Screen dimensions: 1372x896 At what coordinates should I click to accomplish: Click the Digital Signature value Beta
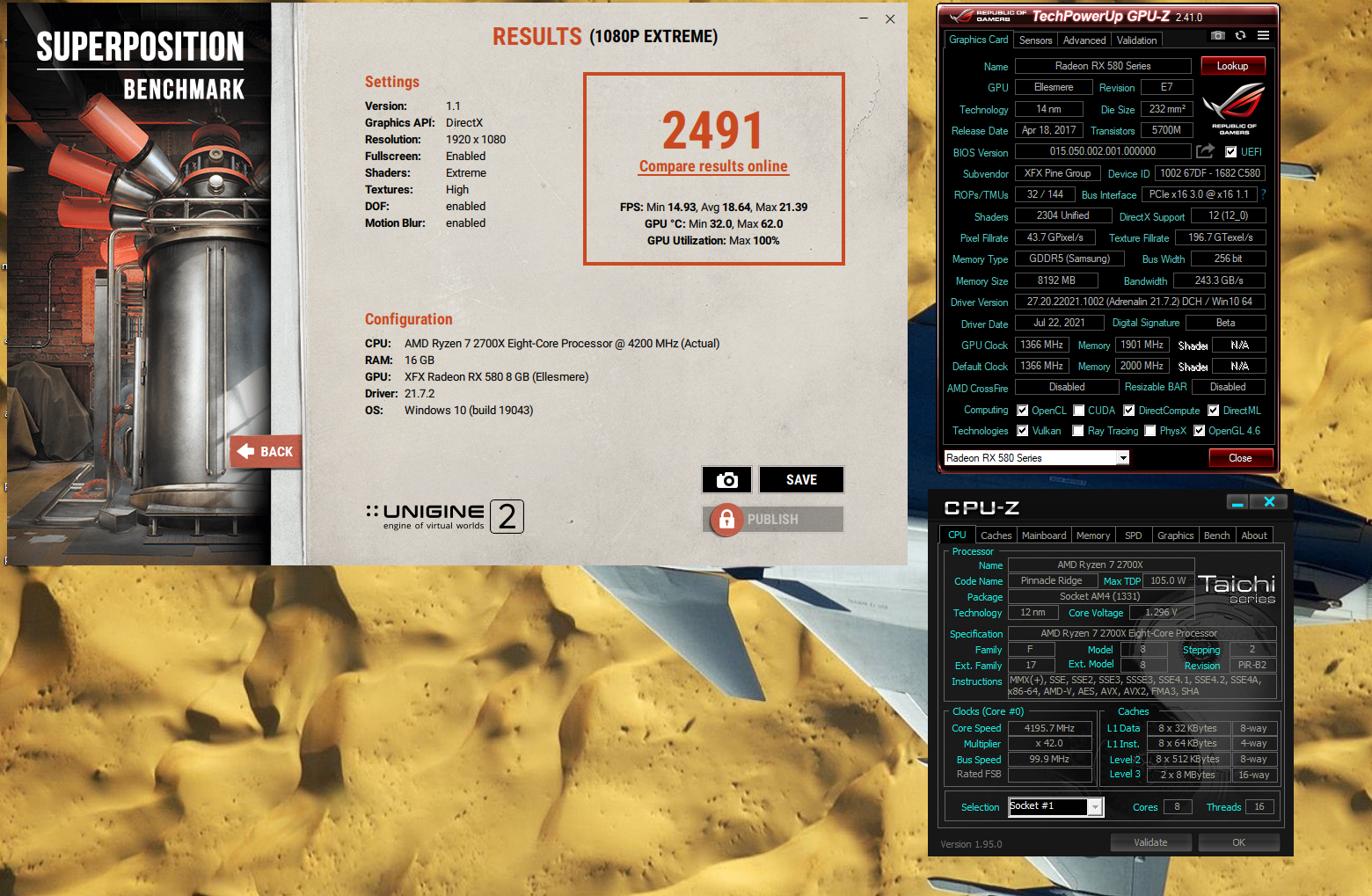pyautogui.click(x=1226, y=323)
